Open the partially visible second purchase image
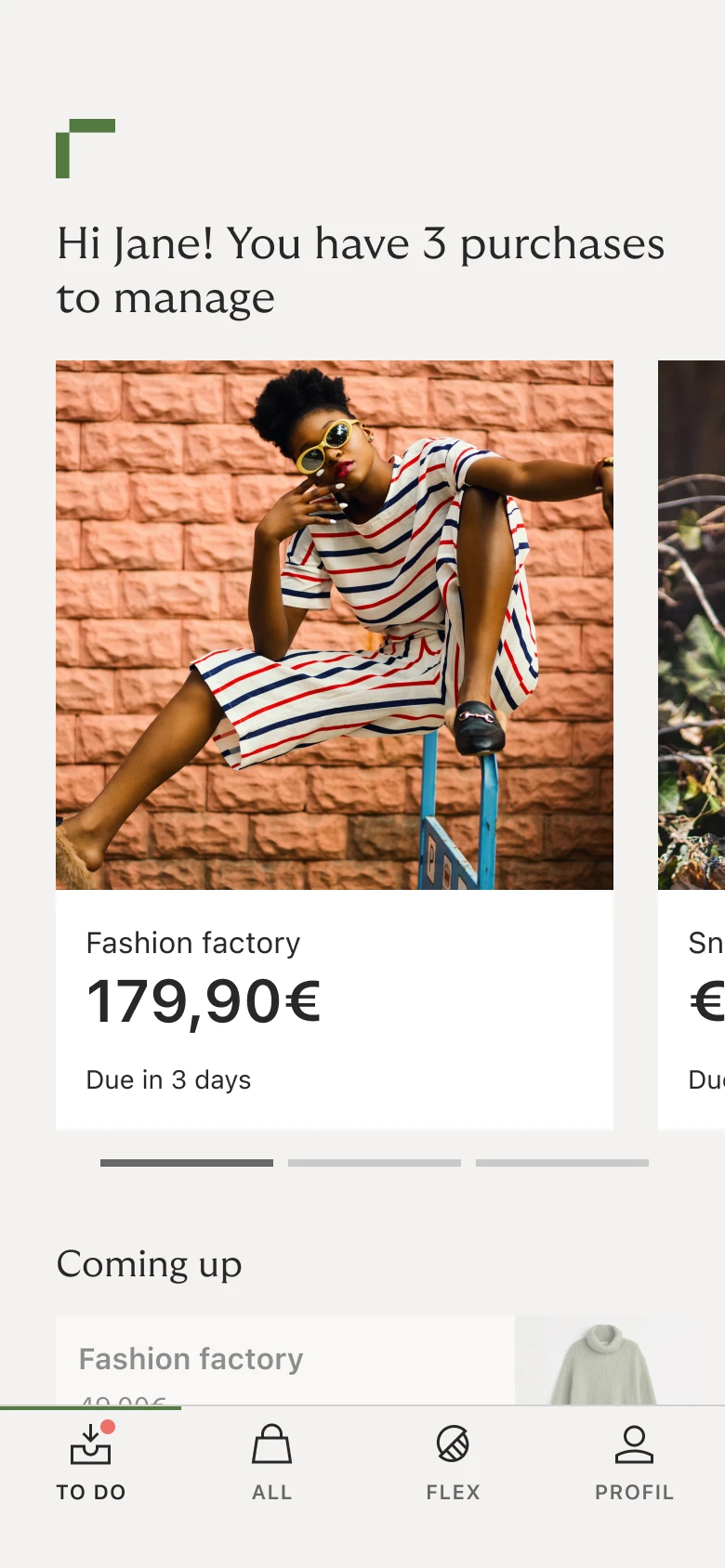 (692, 624)
